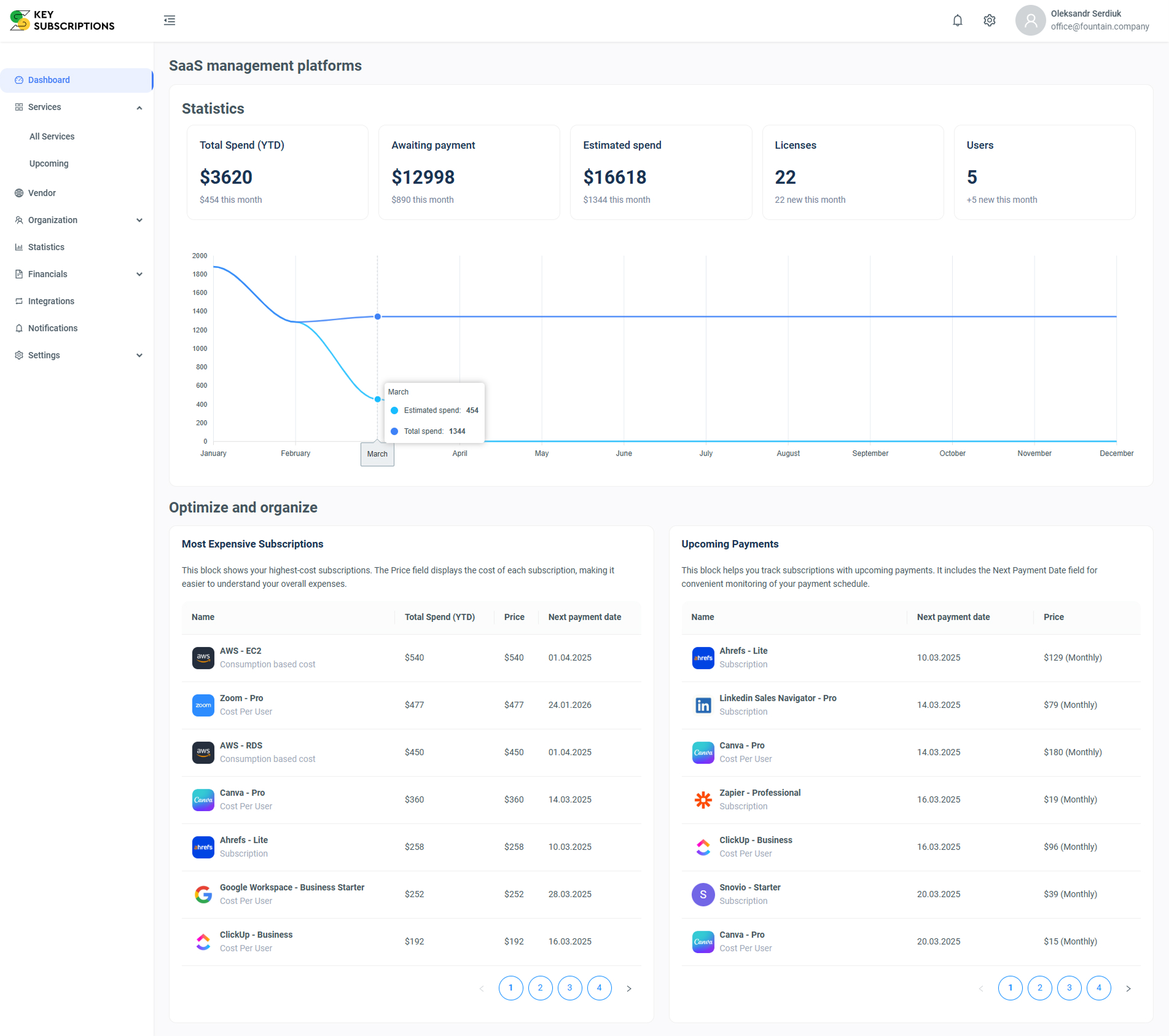Click Name header in Most Expensive table

(203, 617)
